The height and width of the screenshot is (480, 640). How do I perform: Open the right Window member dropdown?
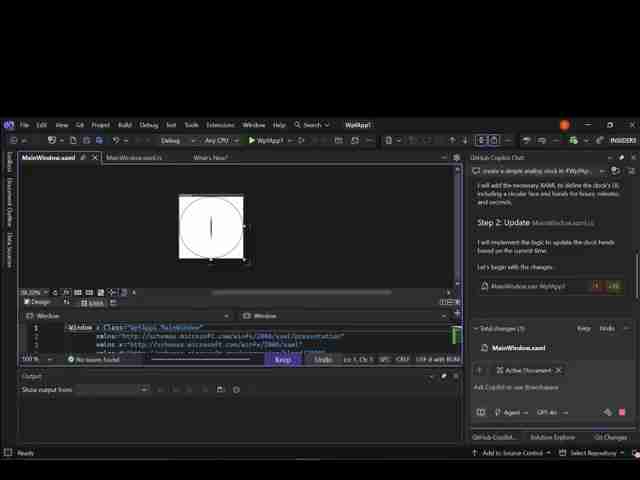tap(345, 316)
